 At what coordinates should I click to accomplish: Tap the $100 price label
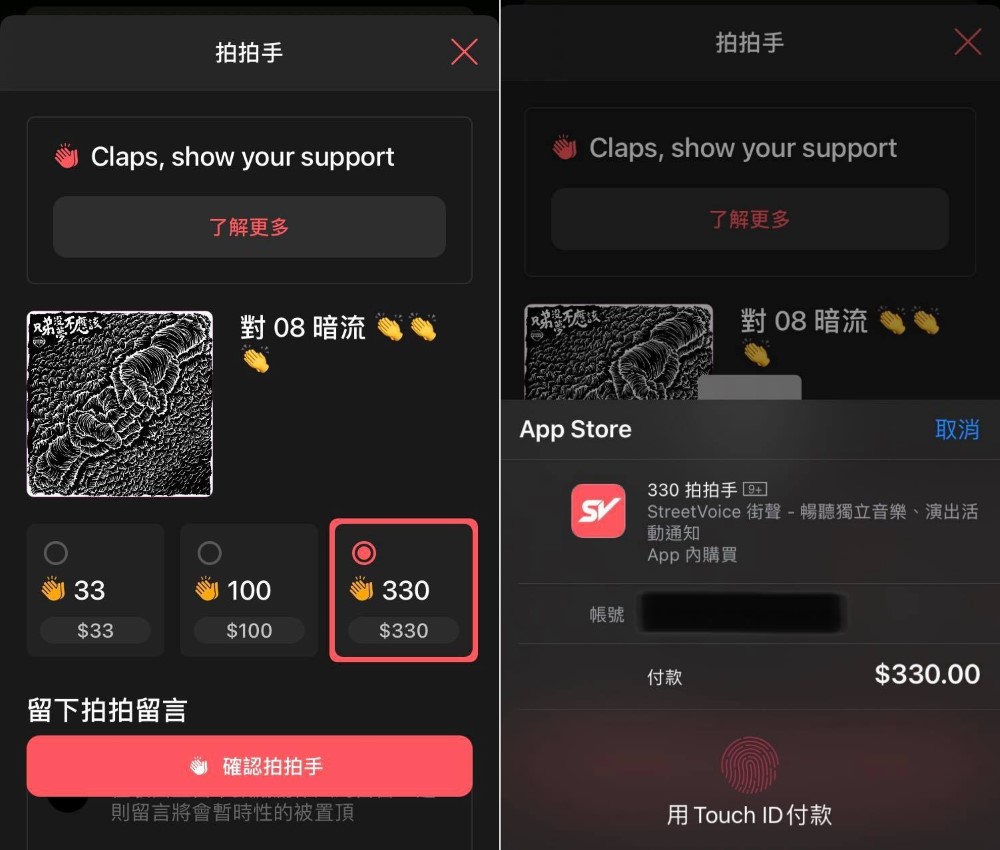point(249,631)
